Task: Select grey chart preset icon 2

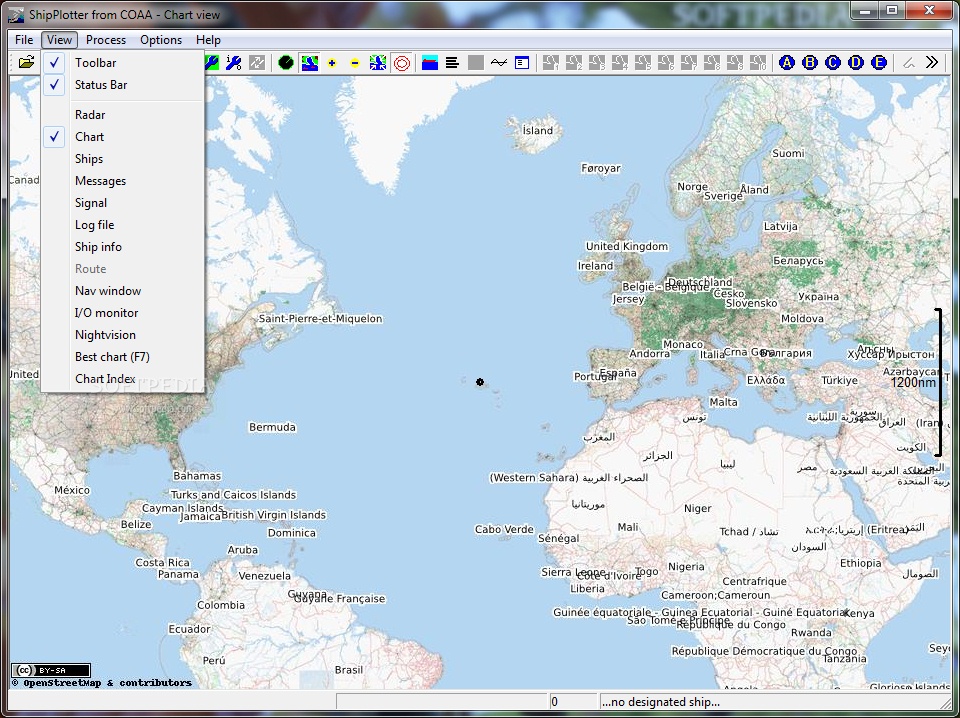Action: pyautogui.click(x=574, y=62)
